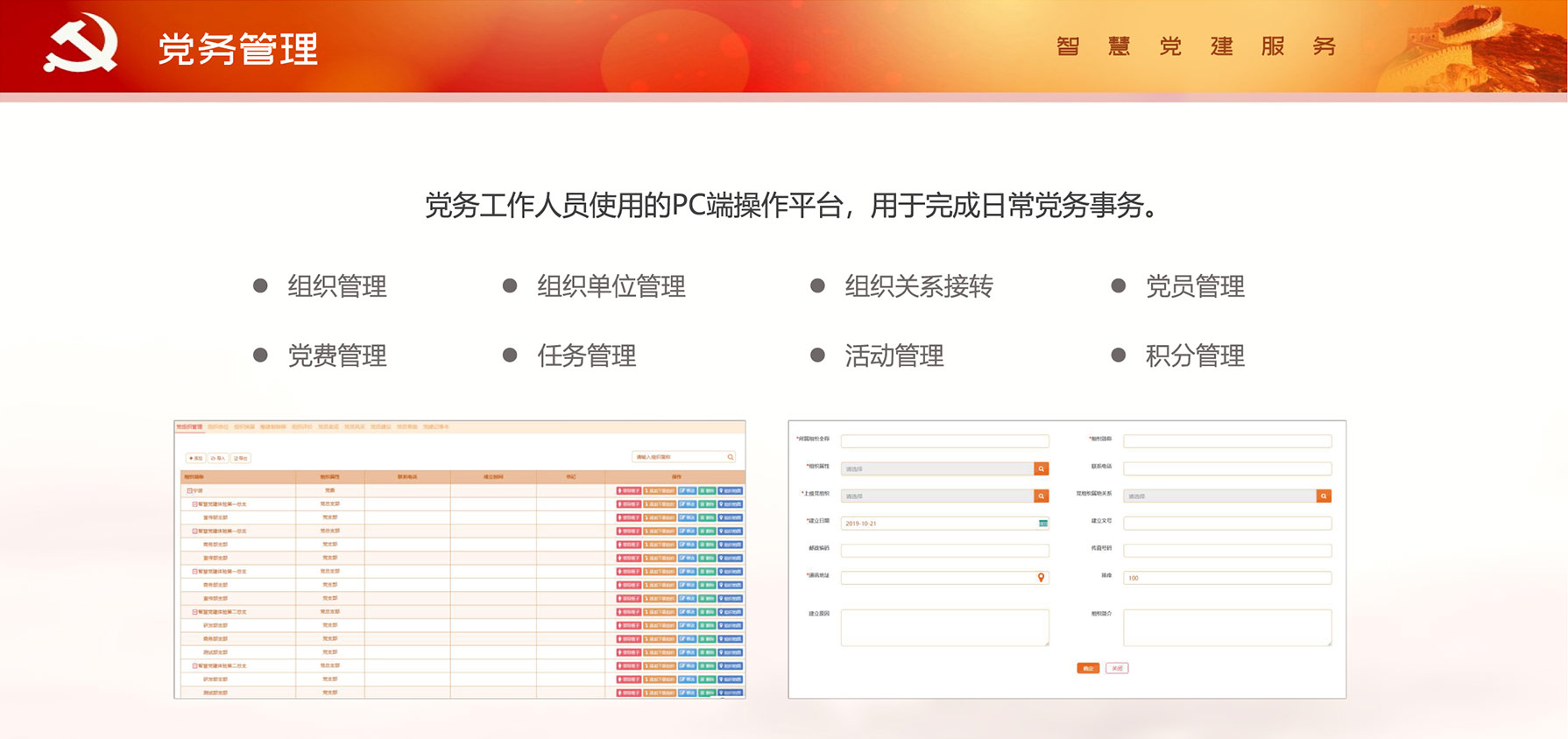Screen dimensions: 1568x739
Task: Switch to tab right of 党组织管理
Action: [x=217, y=427]
